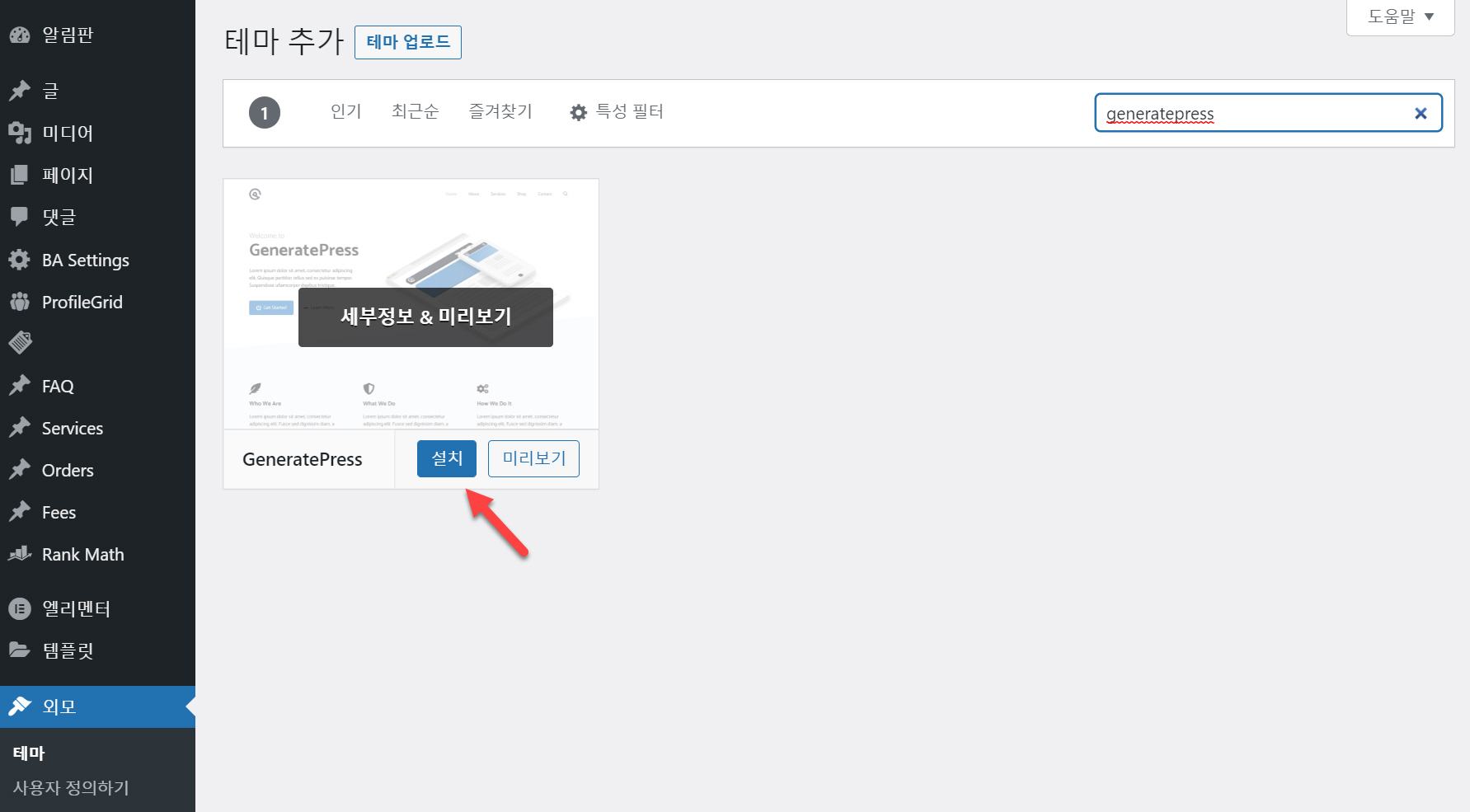Click the result count badge 1
Screen dimensions: 1470x812
pos(265,113)
